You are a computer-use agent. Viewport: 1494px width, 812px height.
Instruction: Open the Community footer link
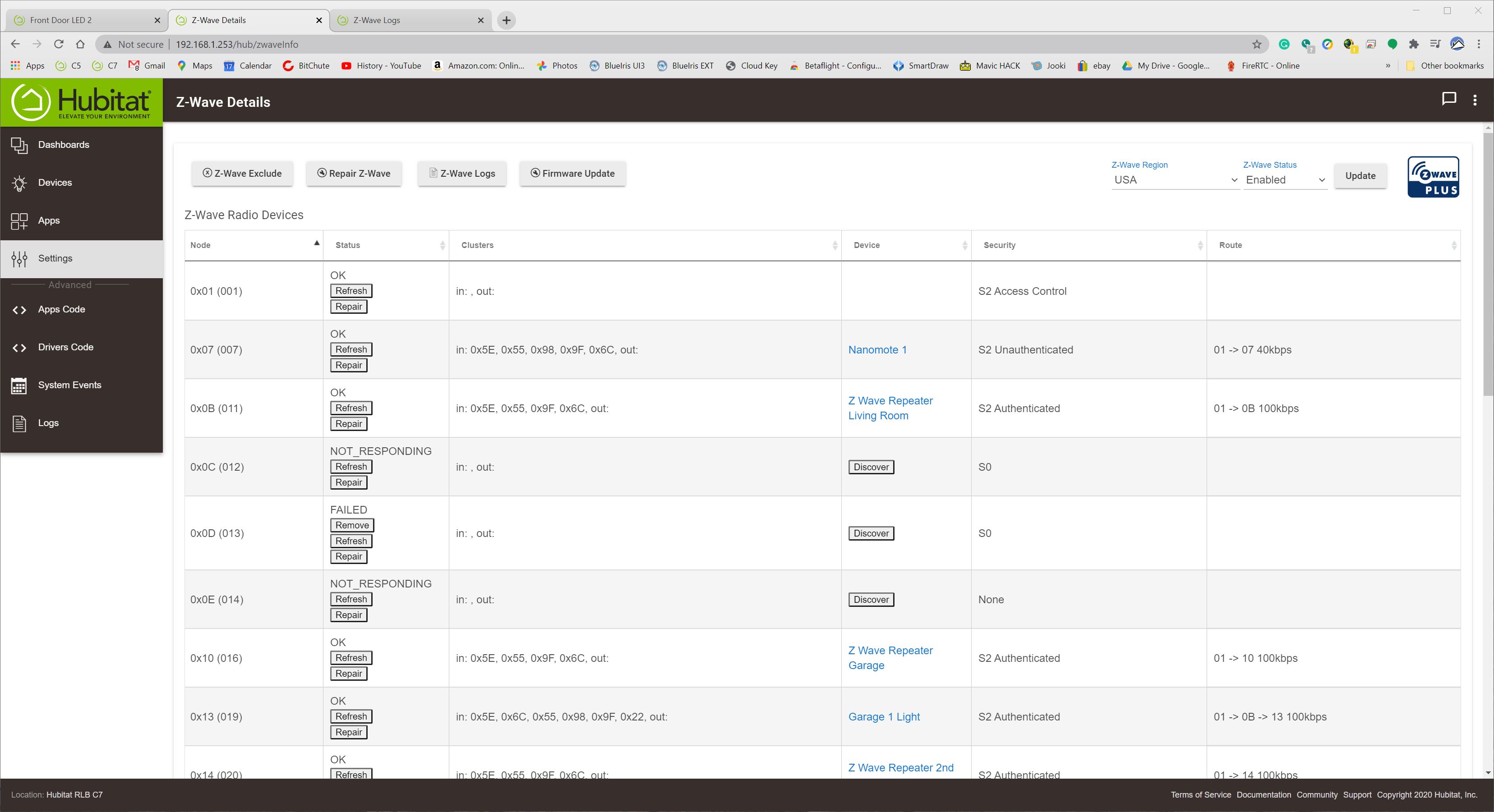1317,795
